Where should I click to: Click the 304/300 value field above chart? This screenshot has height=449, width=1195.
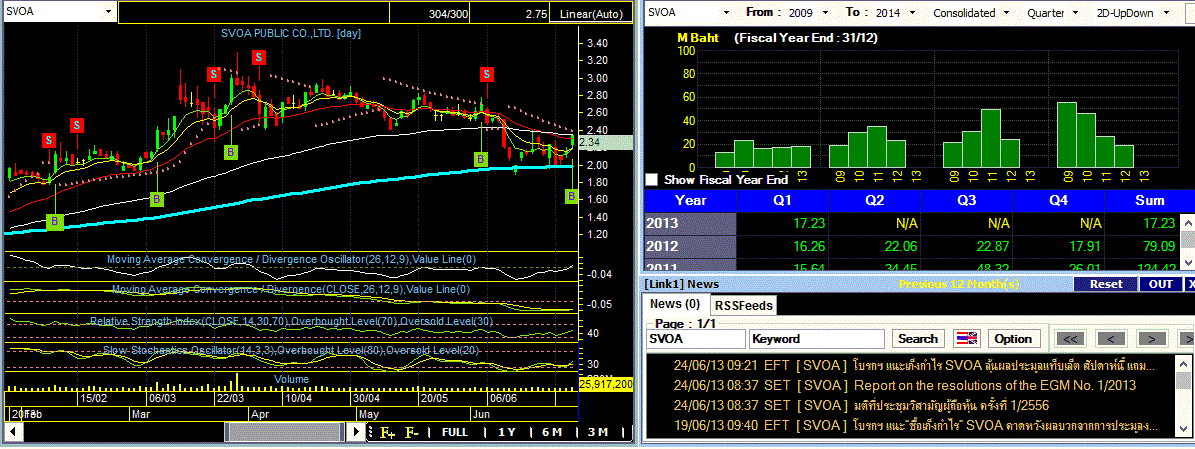coord(429,13)
